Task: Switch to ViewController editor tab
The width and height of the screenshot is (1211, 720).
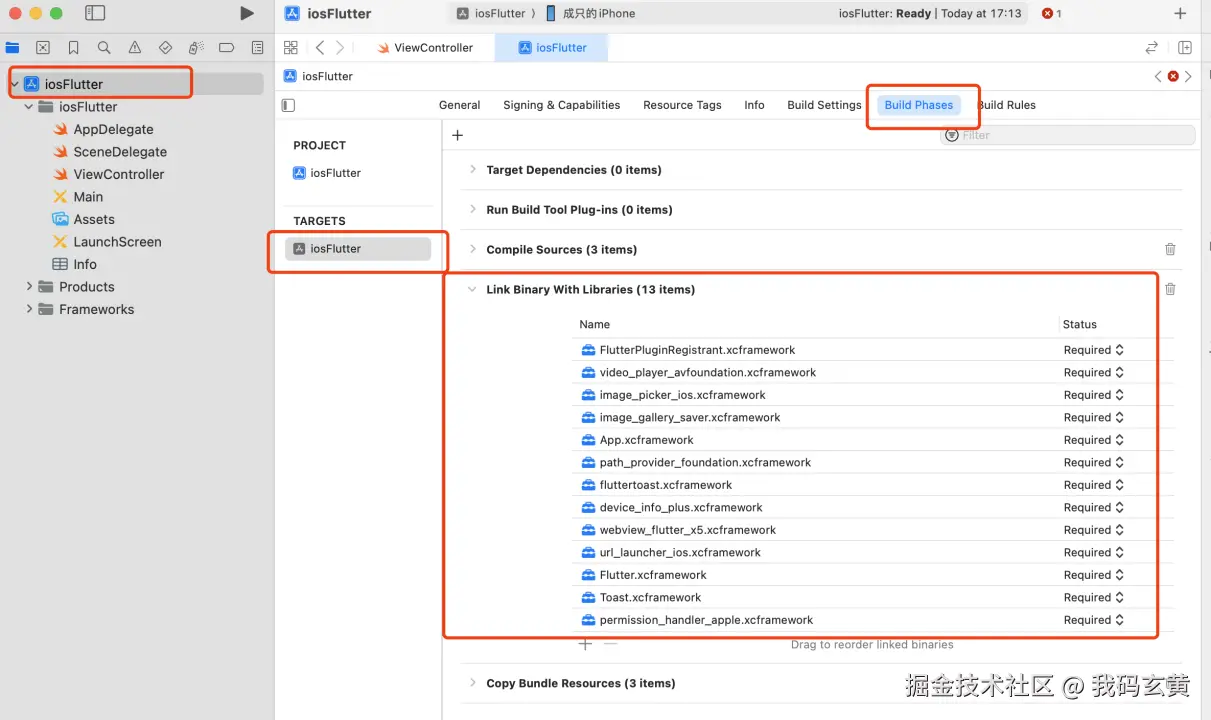Action: tap(424, 47)
